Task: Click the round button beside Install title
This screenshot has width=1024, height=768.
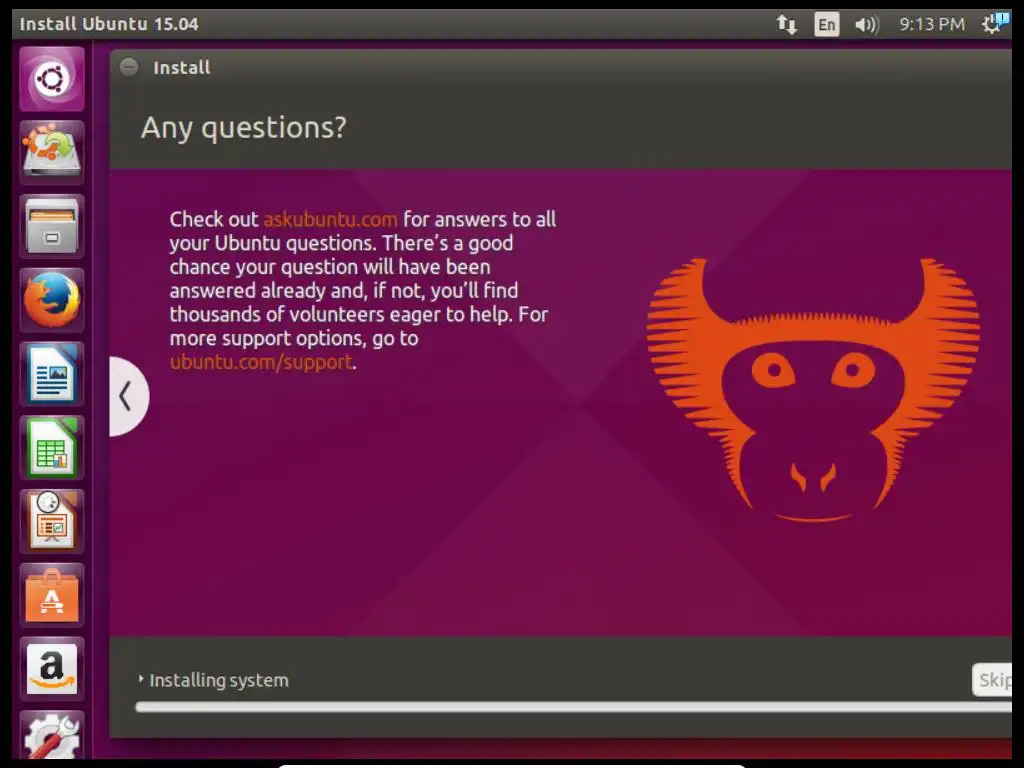Action: click(x=129, y=67)
